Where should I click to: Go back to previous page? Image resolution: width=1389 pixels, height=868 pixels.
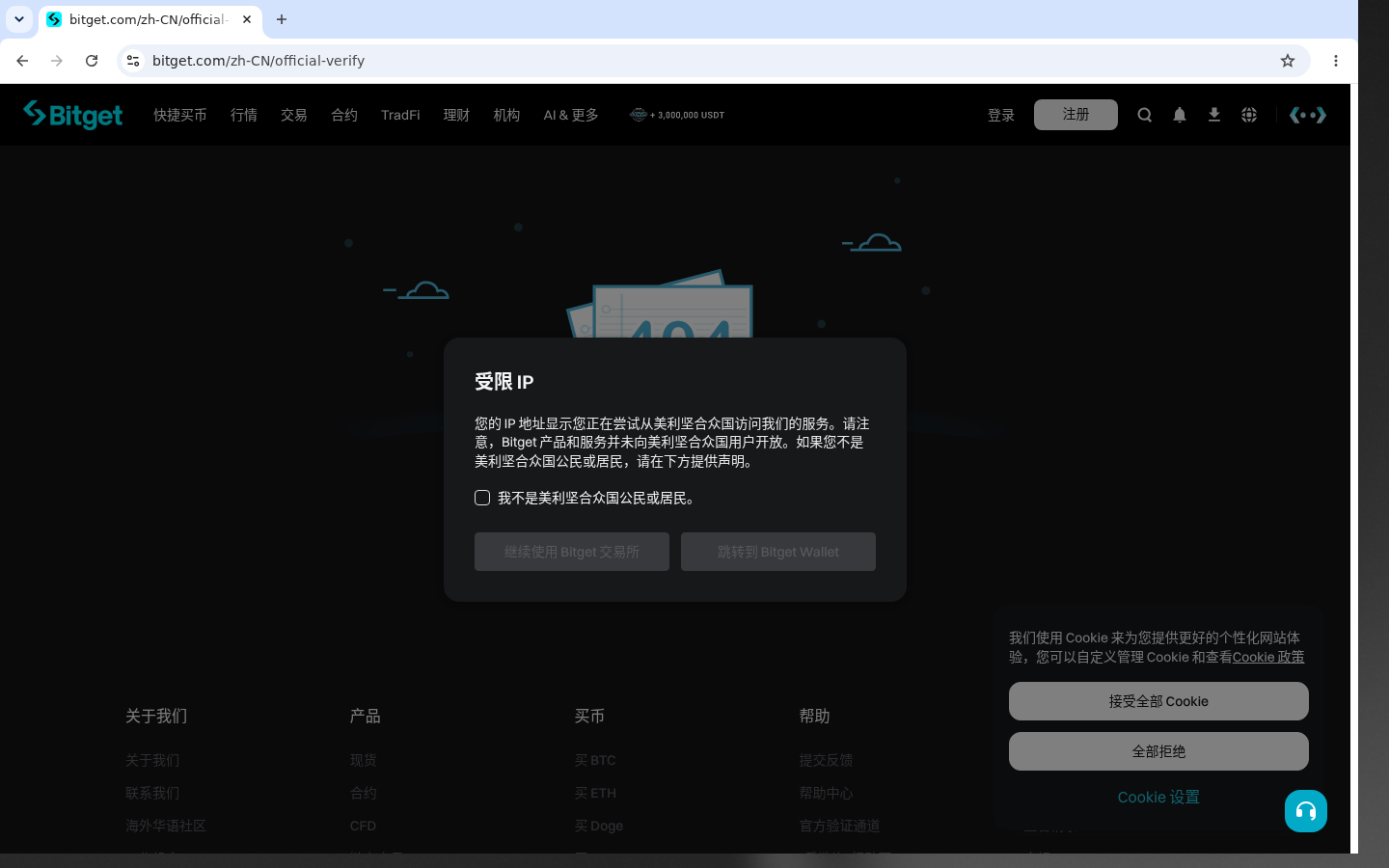tap(22, 61)
